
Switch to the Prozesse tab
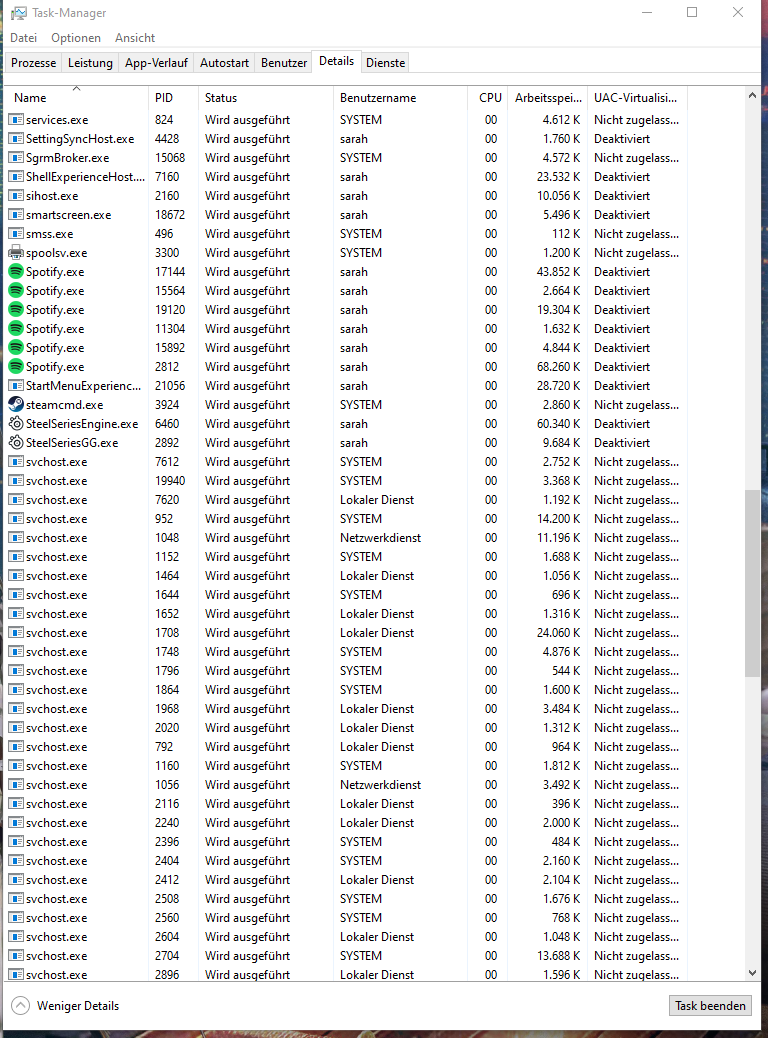34,63
